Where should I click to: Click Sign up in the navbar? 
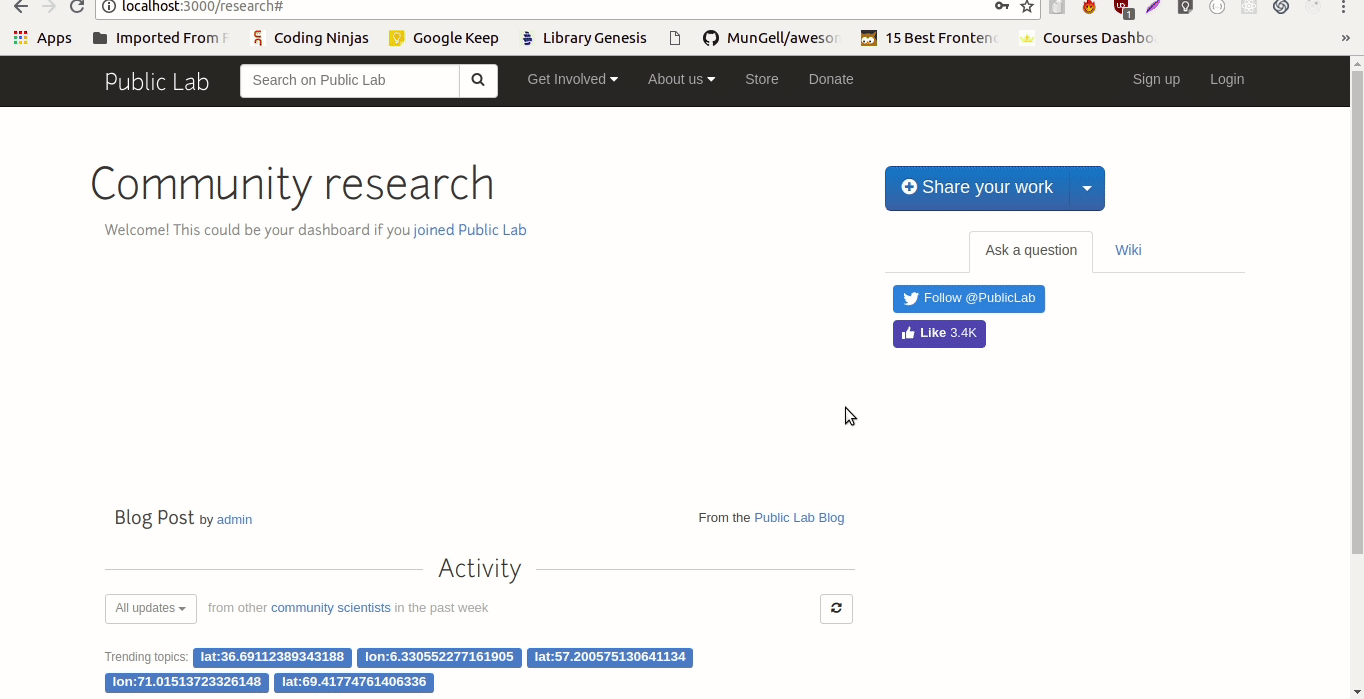click(x=1156, y=79)
